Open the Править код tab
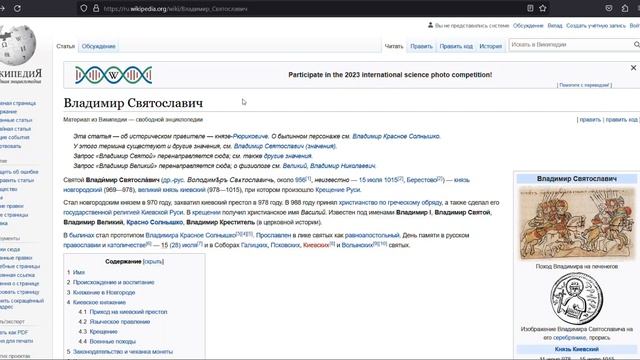640x360 pixels. tap(456, 46)
